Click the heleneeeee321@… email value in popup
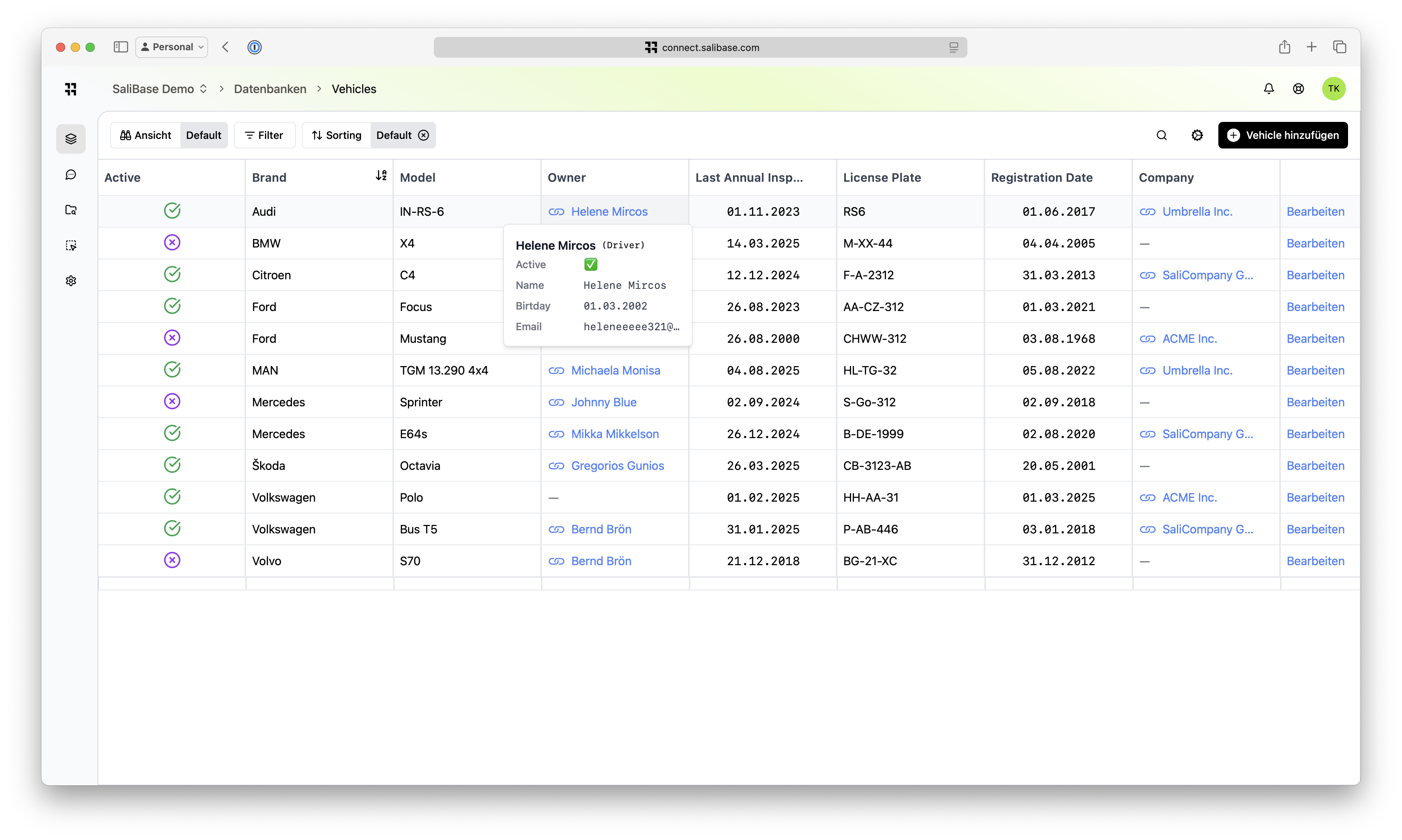This screenshot has width=1402, height=840. pyautogui.click(x=632, y=327)
